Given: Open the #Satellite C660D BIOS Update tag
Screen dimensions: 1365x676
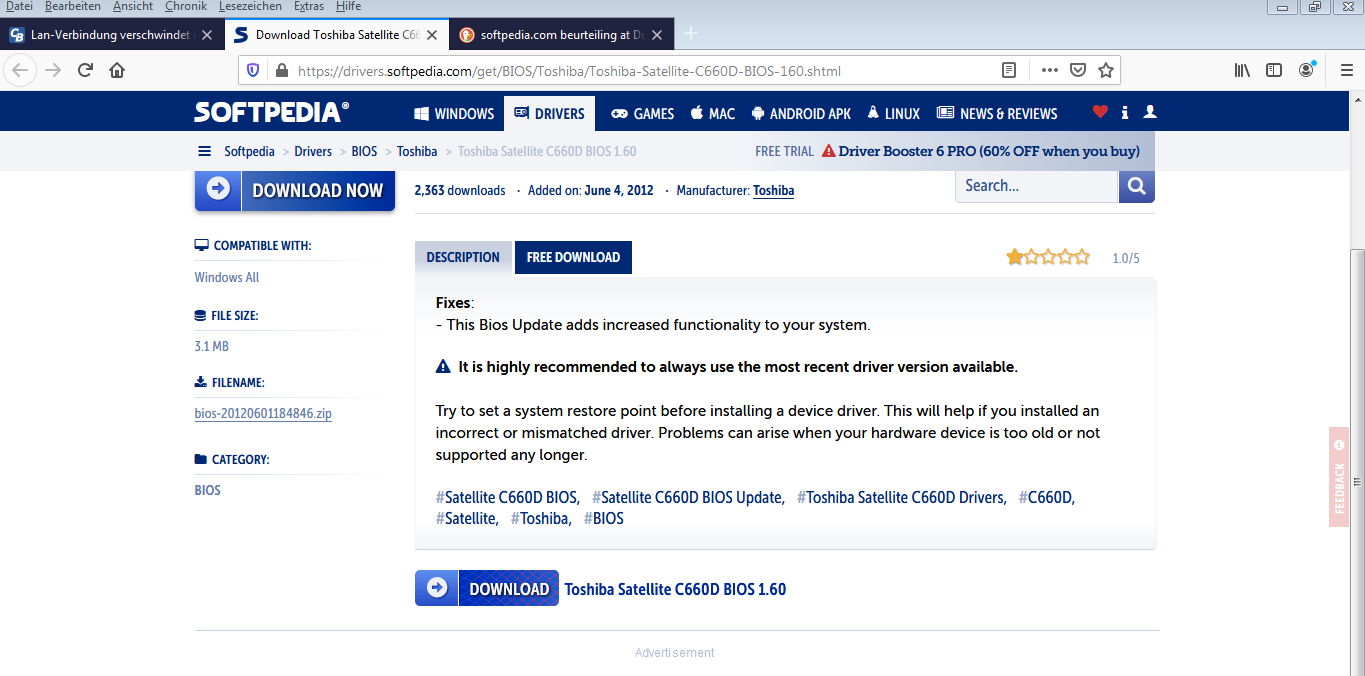Looking at the screenshot, I should 688,497.
